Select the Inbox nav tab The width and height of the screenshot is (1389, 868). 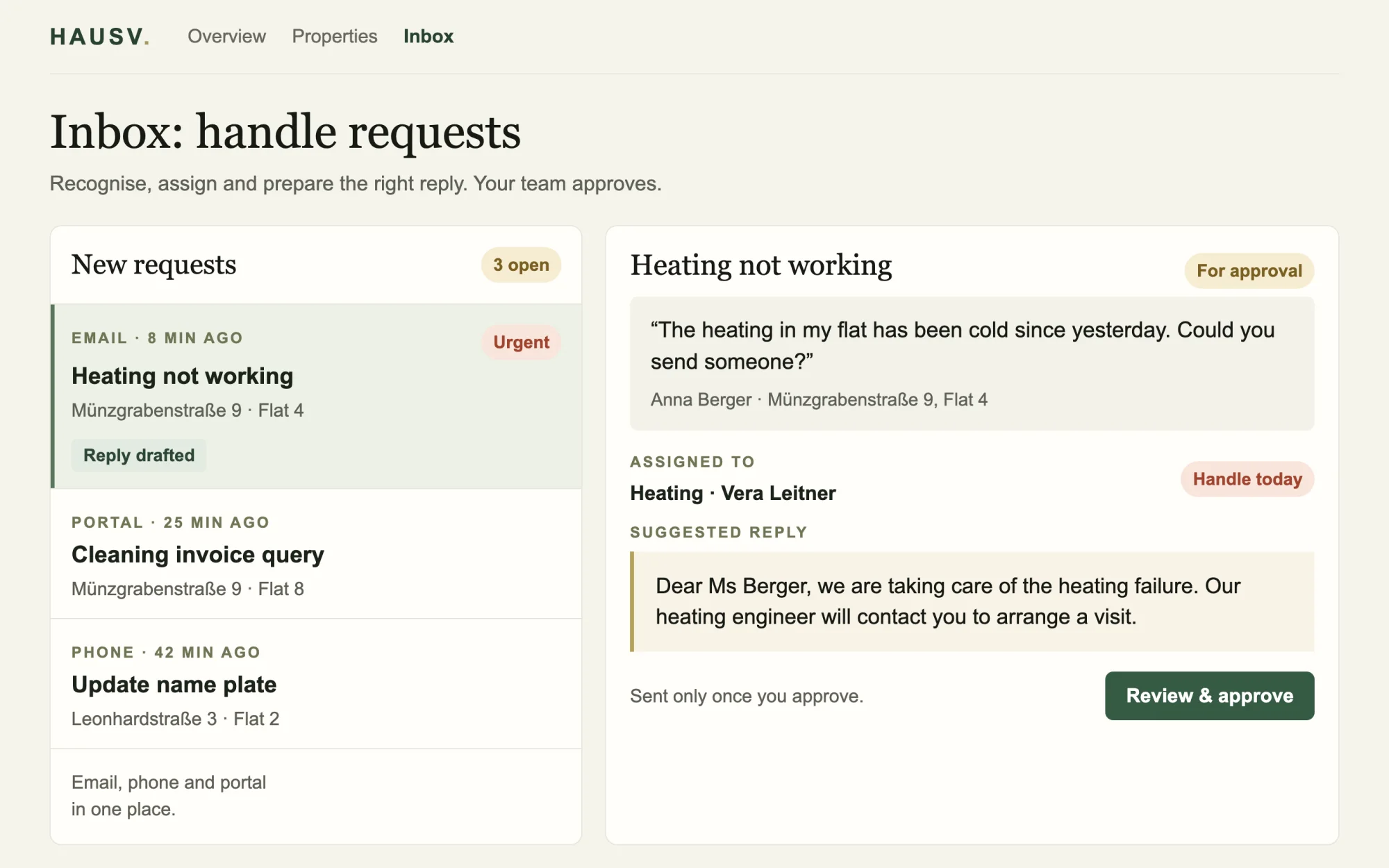point(429,36)
